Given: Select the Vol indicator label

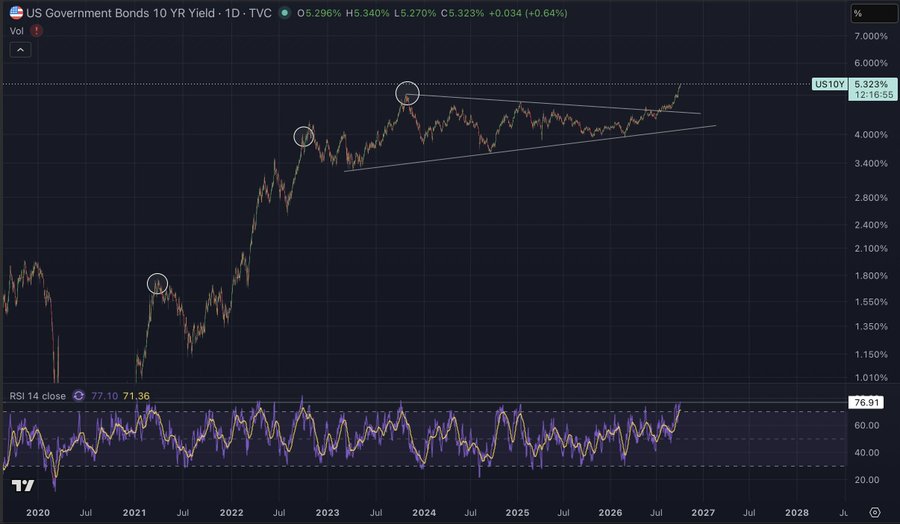Looking at the screenshot, I should point(17,31).
